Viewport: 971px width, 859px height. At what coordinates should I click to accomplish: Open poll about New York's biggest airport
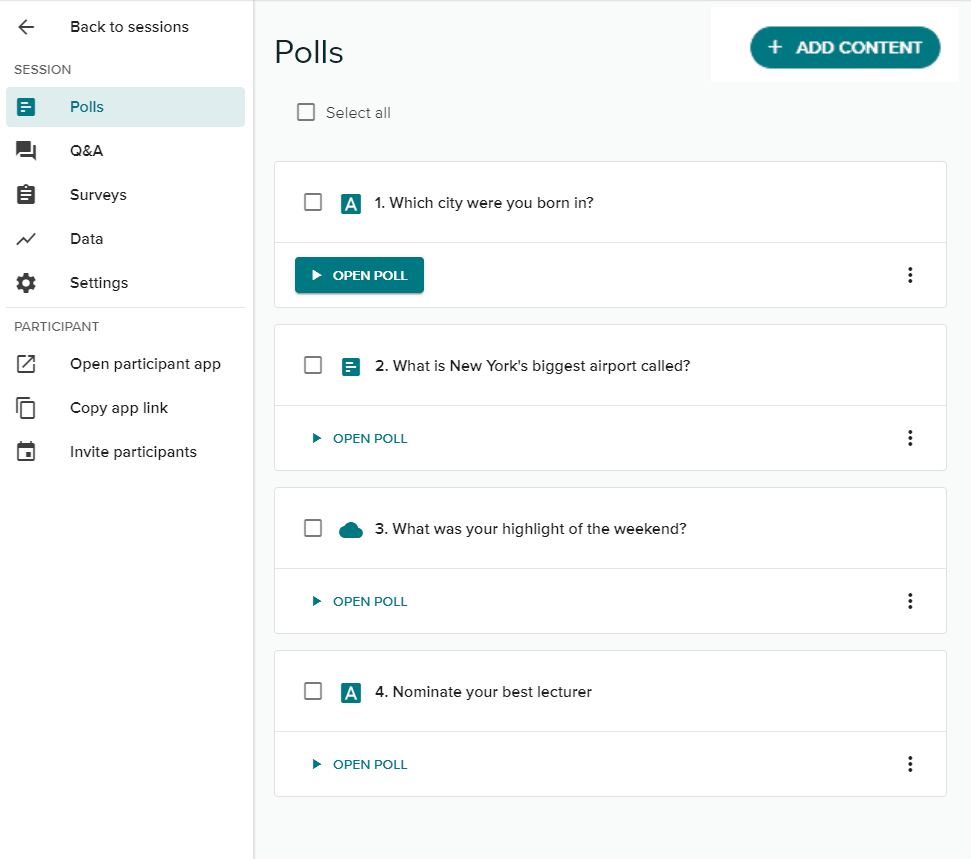(359, 438)
